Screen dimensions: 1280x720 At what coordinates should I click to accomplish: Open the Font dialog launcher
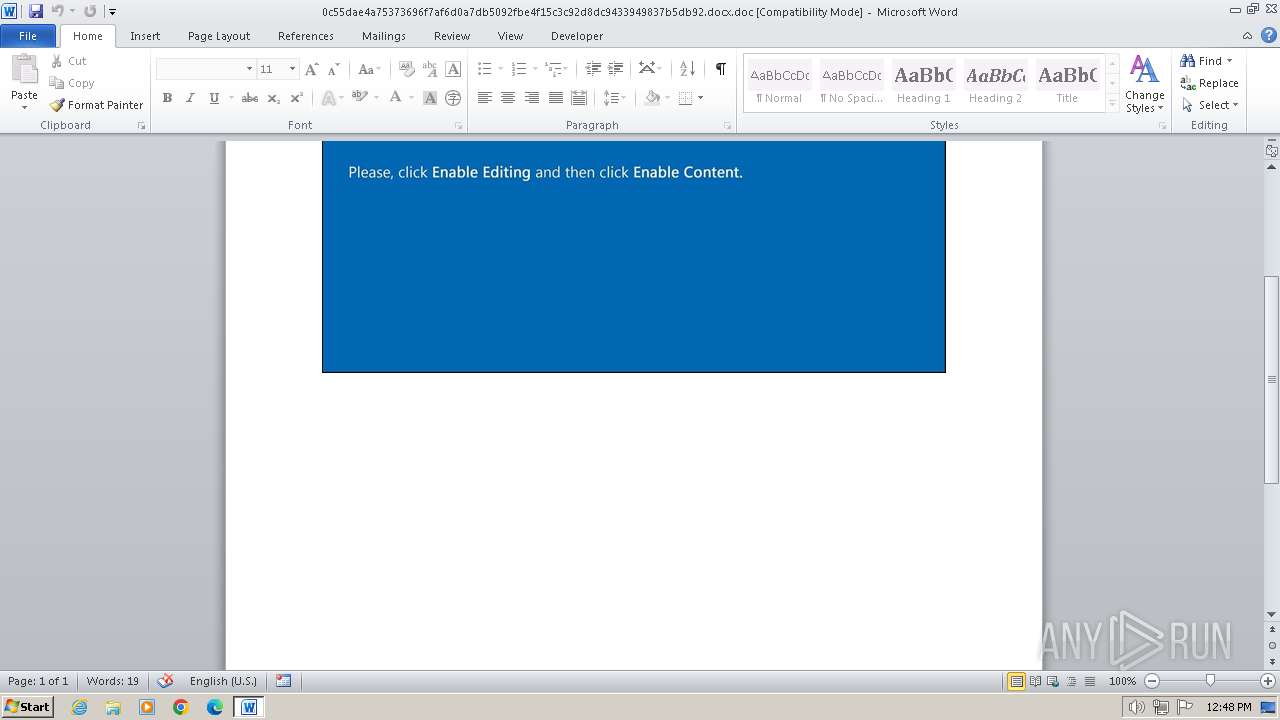[458, 126]
